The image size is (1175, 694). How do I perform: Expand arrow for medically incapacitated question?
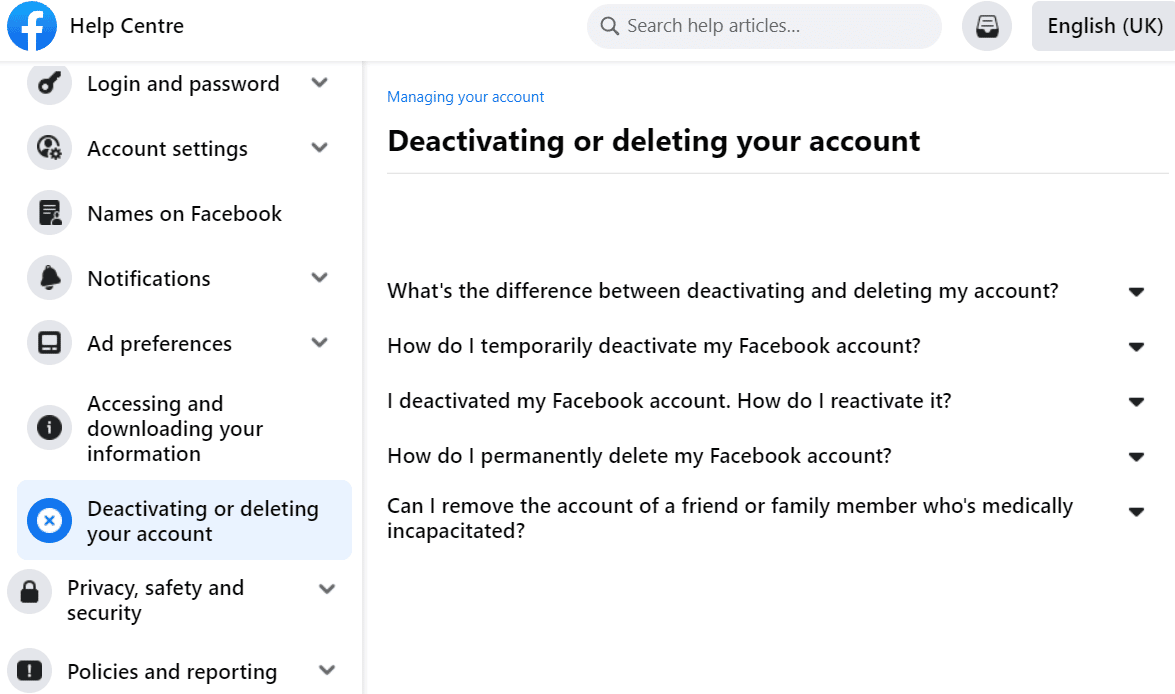click(1137, 512)
